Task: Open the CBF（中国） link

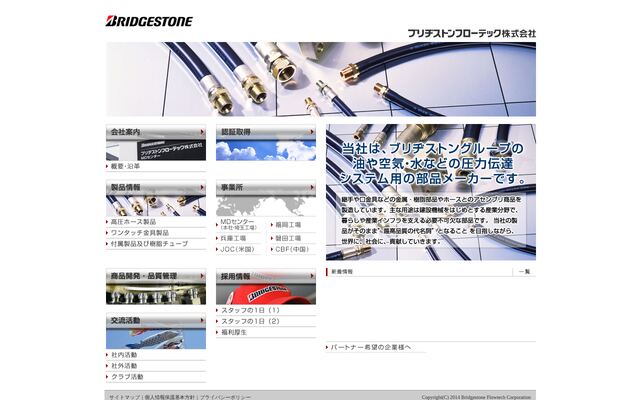Action: pos(292,249)
